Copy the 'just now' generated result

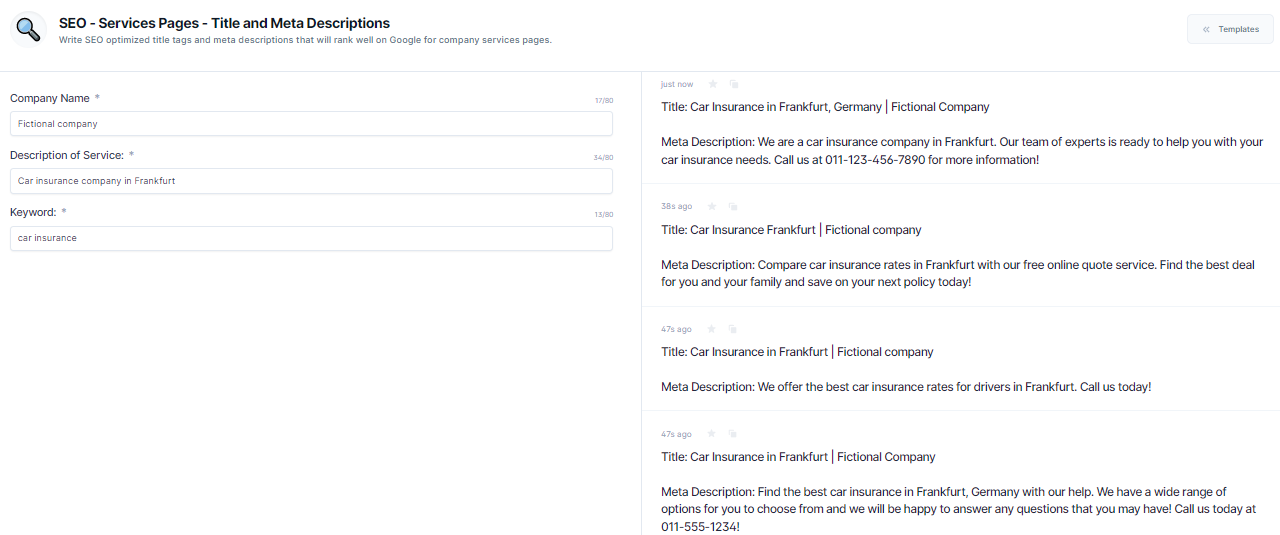(x=733, y=84)
